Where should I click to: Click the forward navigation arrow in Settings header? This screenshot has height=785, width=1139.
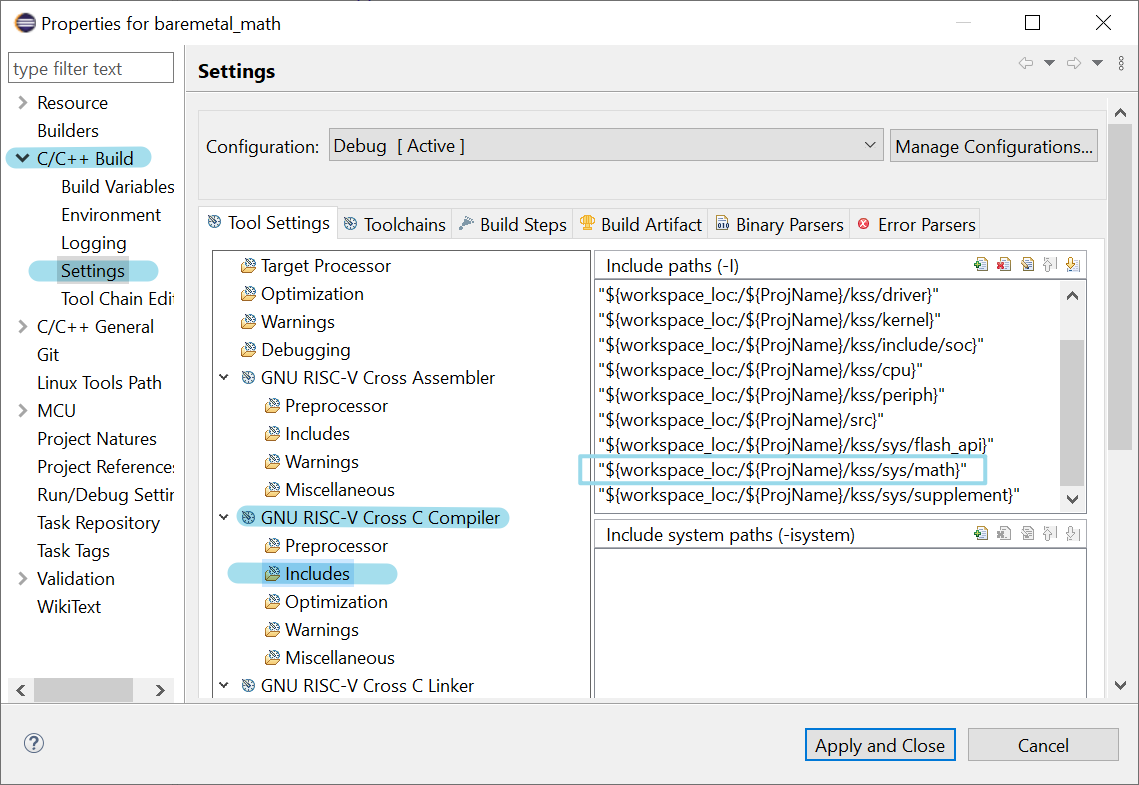pos(1074,63)
